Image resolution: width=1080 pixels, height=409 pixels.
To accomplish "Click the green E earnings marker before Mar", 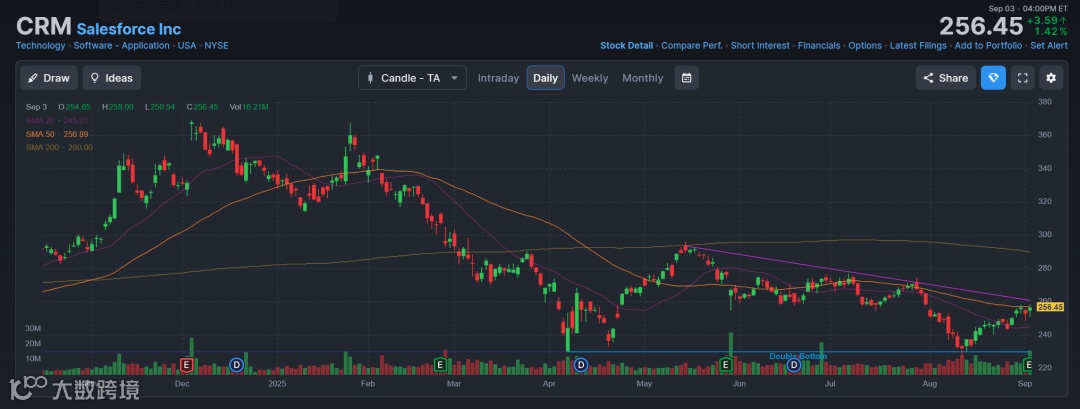I will click(441, 364).
